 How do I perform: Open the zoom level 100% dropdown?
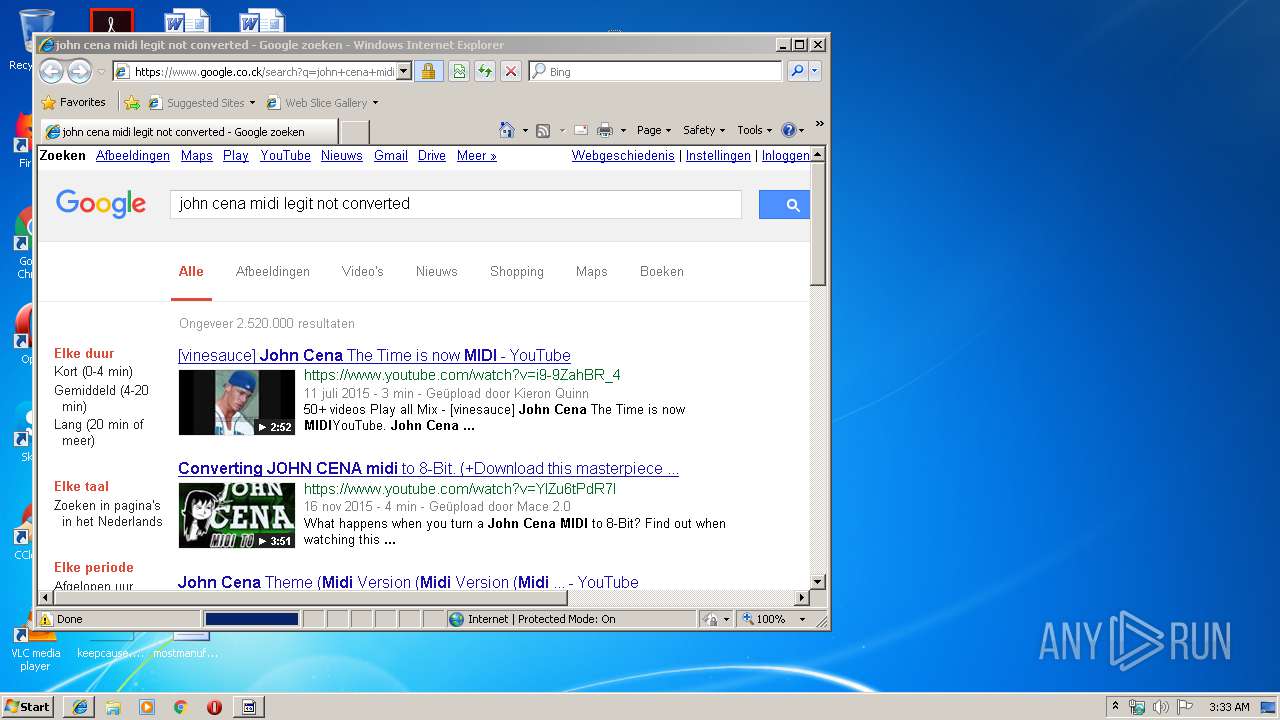[x=801, y=619]
